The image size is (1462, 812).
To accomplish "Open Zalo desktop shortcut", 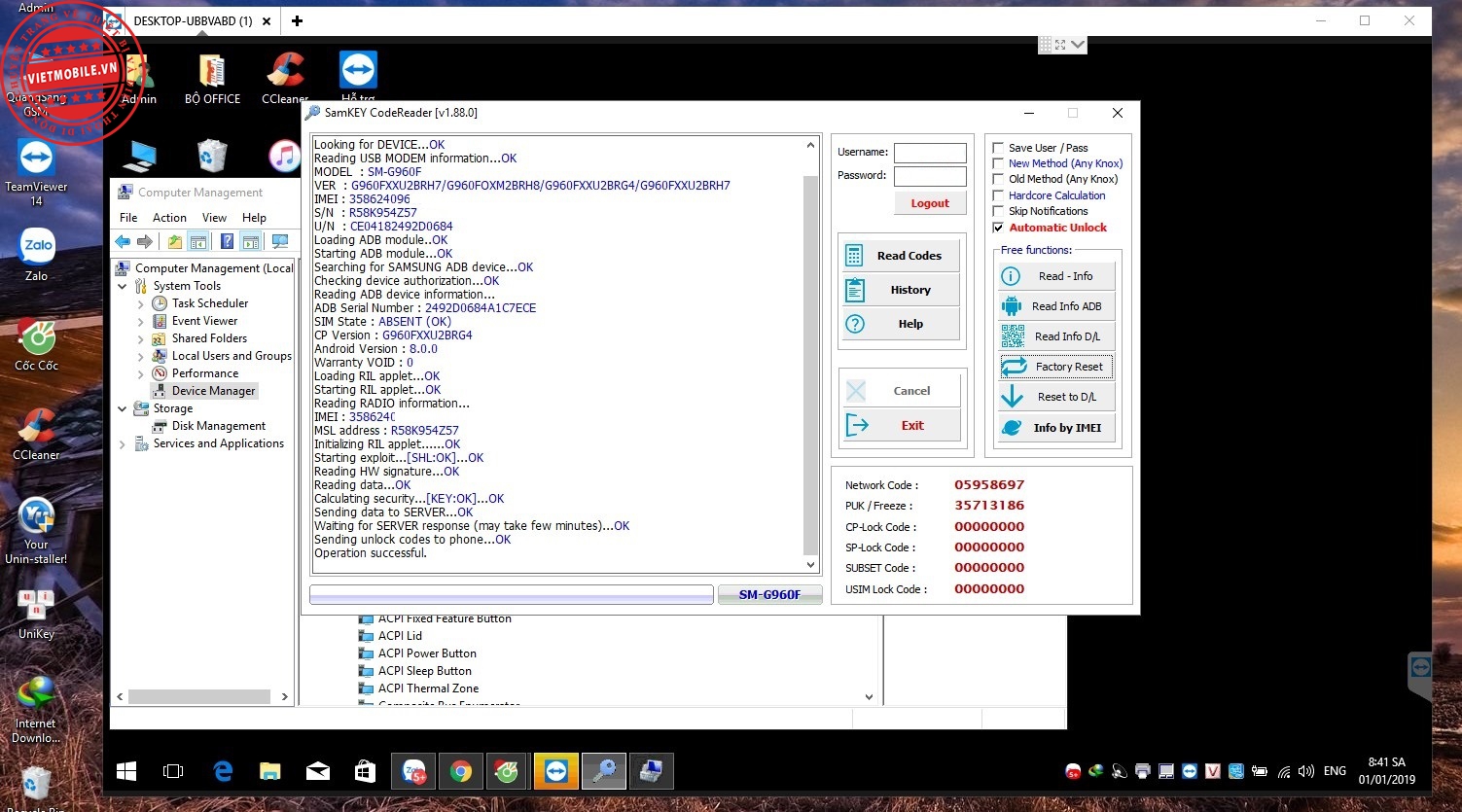I will pos(36,254).
